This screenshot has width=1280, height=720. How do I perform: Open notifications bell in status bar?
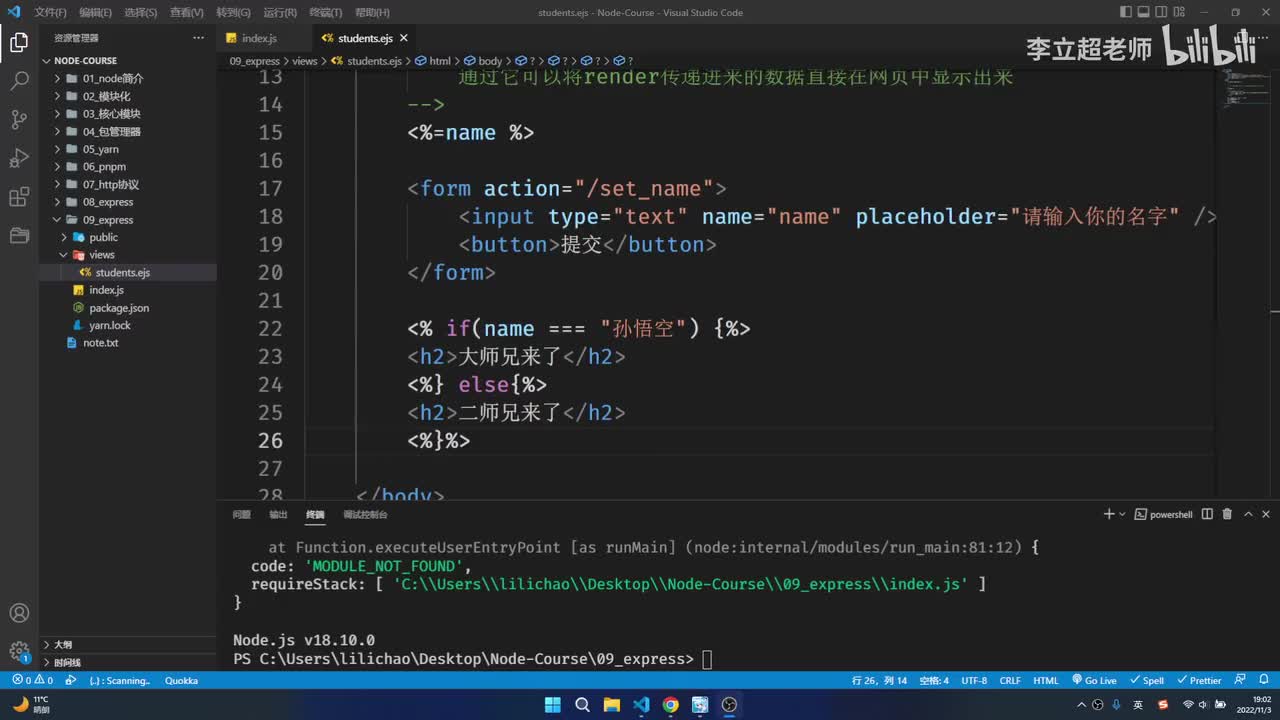click(1264, 680)
